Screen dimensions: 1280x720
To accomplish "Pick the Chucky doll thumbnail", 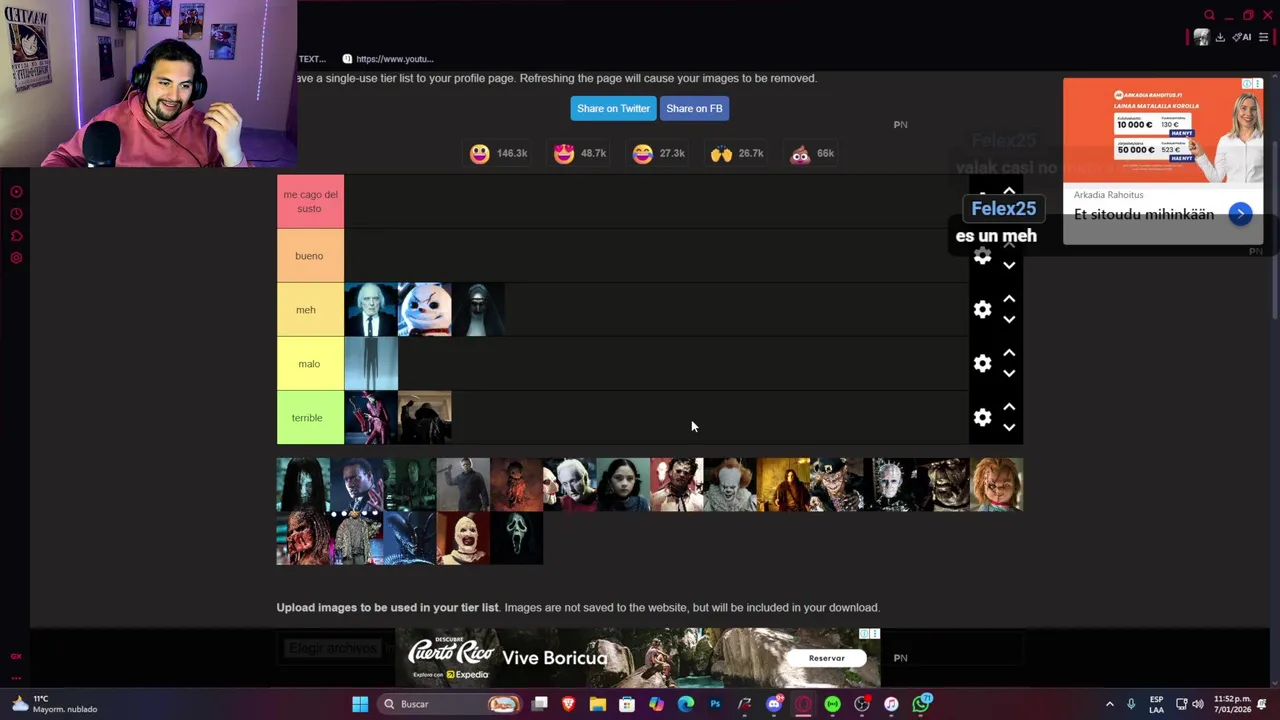I will click(997, 484).
